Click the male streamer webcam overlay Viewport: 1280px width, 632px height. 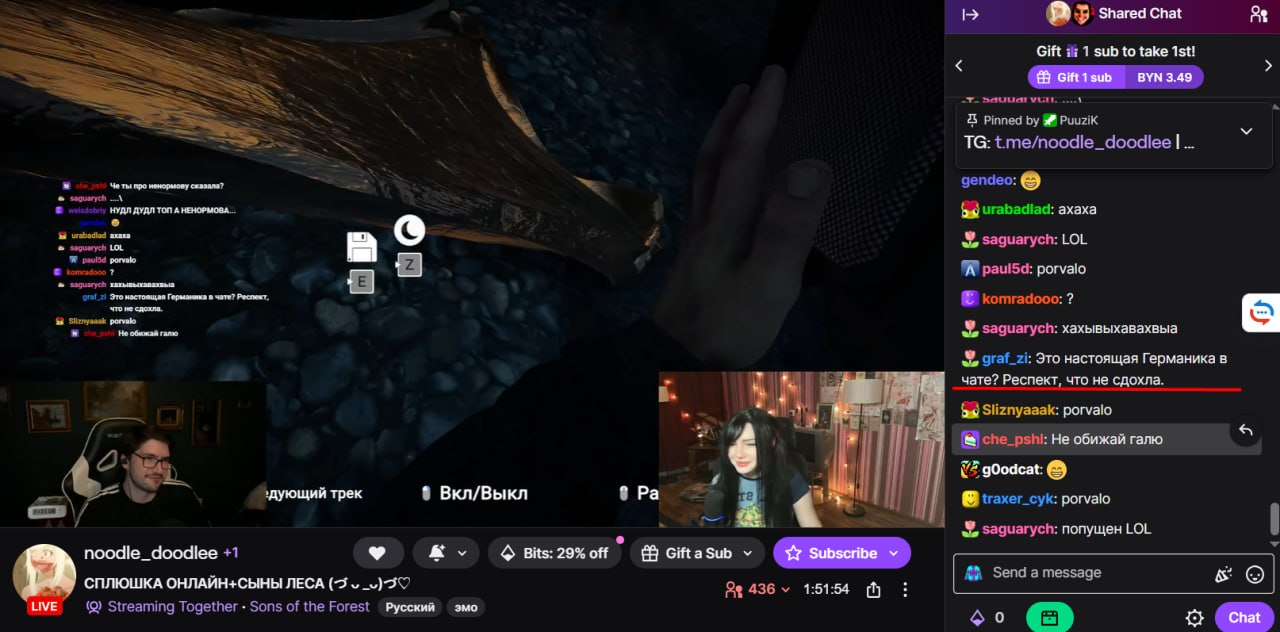point(133,453)
